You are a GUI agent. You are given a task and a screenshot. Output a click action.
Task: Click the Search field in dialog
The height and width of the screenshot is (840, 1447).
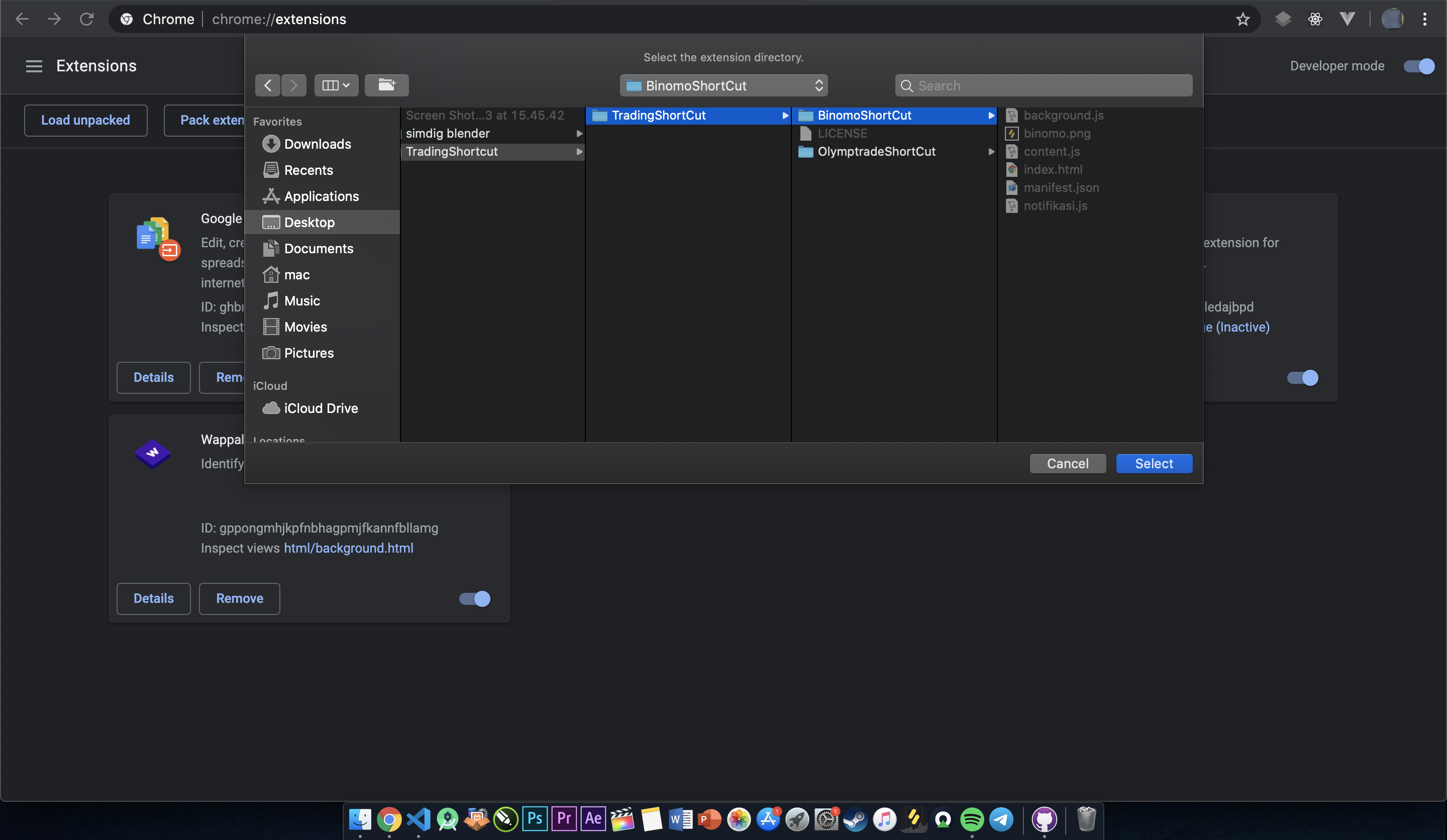[1044, 85]
